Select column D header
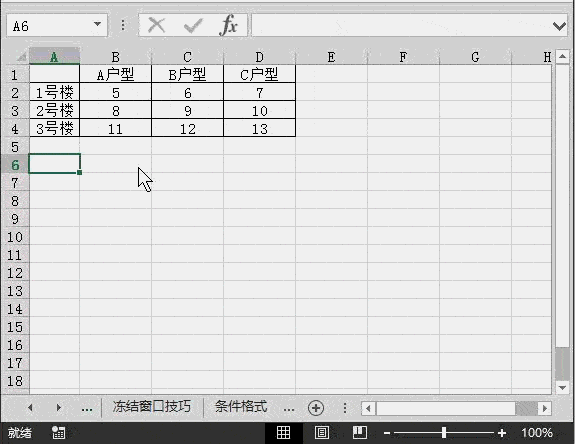 pos(259,57)
